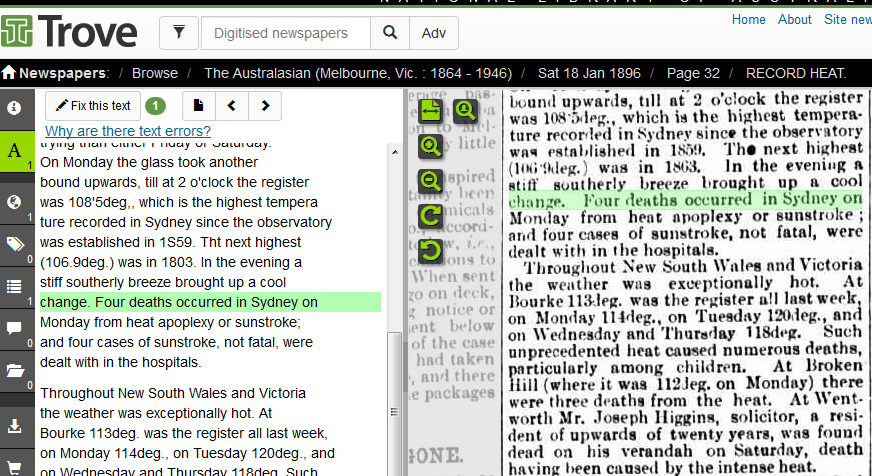The width and height of the screenshot is (872, 476).
Task: Click the Fix this text button
Action: pos(92,106)
